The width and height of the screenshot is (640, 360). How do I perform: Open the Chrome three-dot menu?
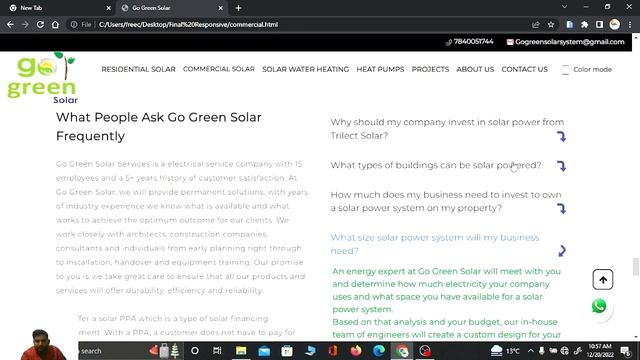click(x=630, y=24)
